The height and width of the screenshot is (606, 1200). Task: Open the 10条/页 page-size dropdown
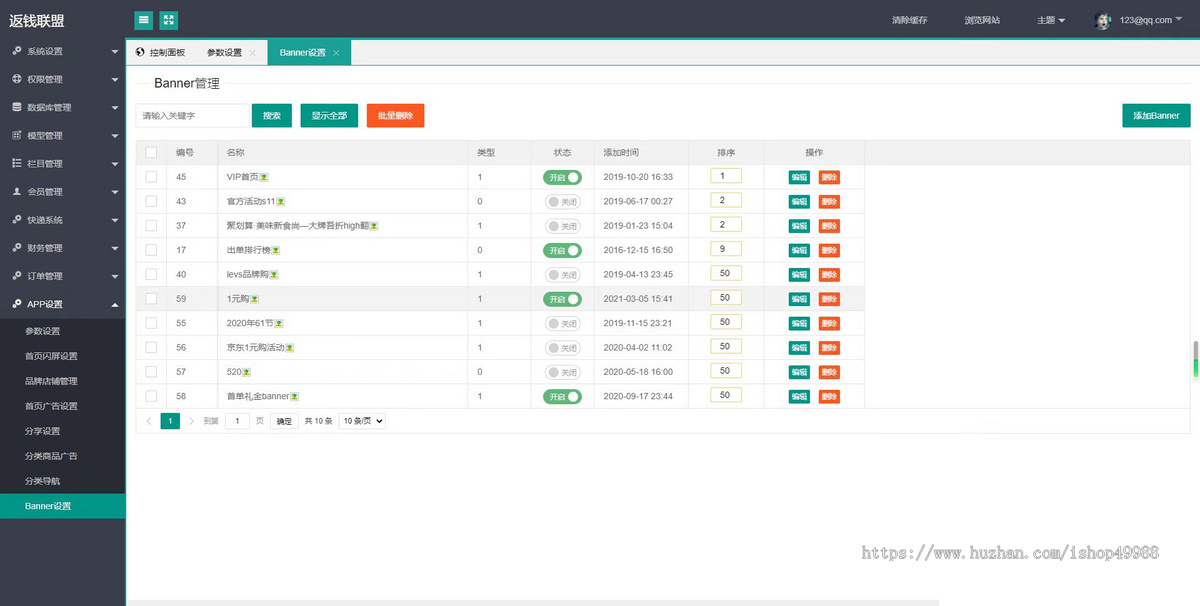pyautogui.click(x=361, y=421)
